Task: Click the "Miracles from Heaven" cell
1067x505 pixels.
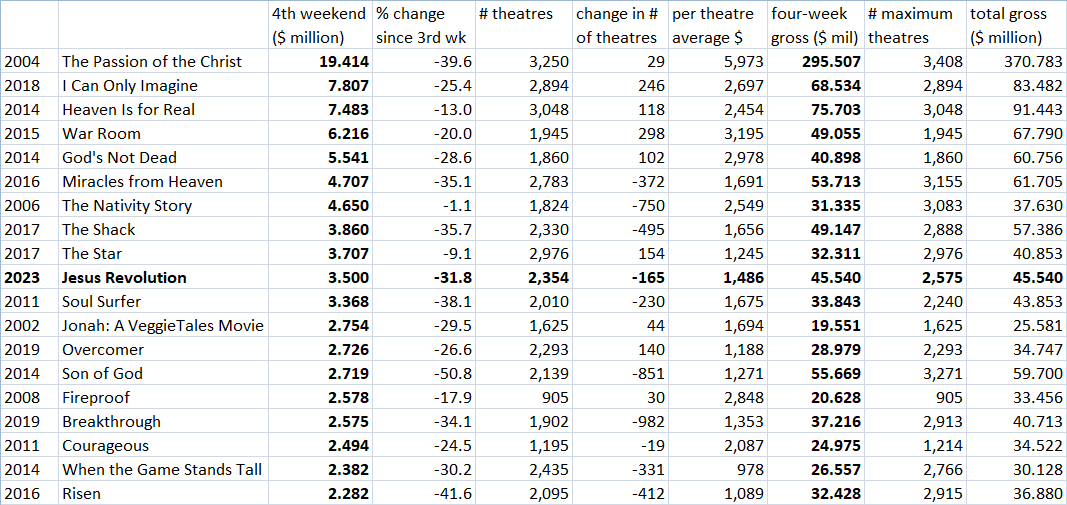Action: click(163, 182)
